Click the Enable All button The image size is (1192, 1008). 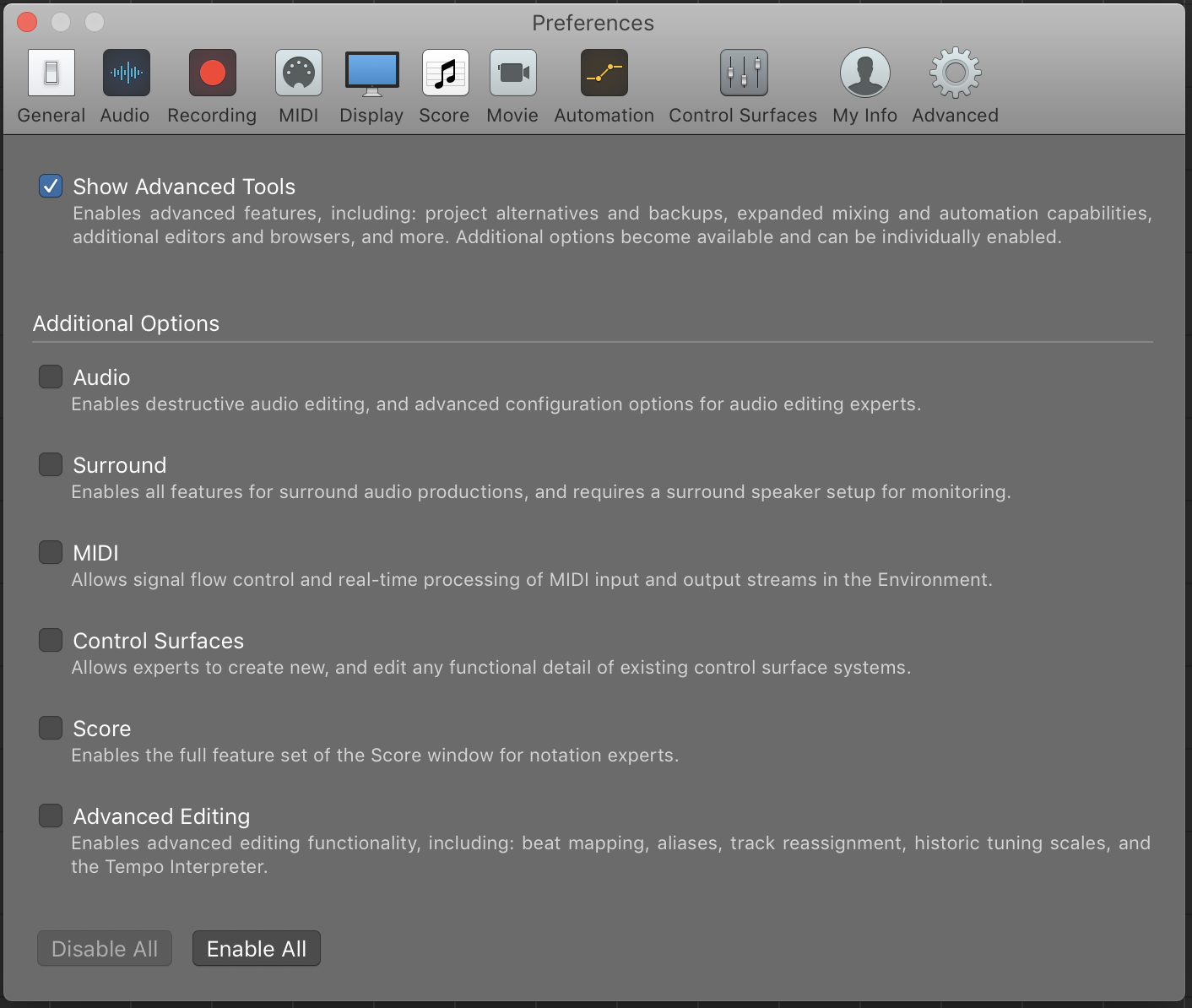pyautogui.click(x=256, y=948)
